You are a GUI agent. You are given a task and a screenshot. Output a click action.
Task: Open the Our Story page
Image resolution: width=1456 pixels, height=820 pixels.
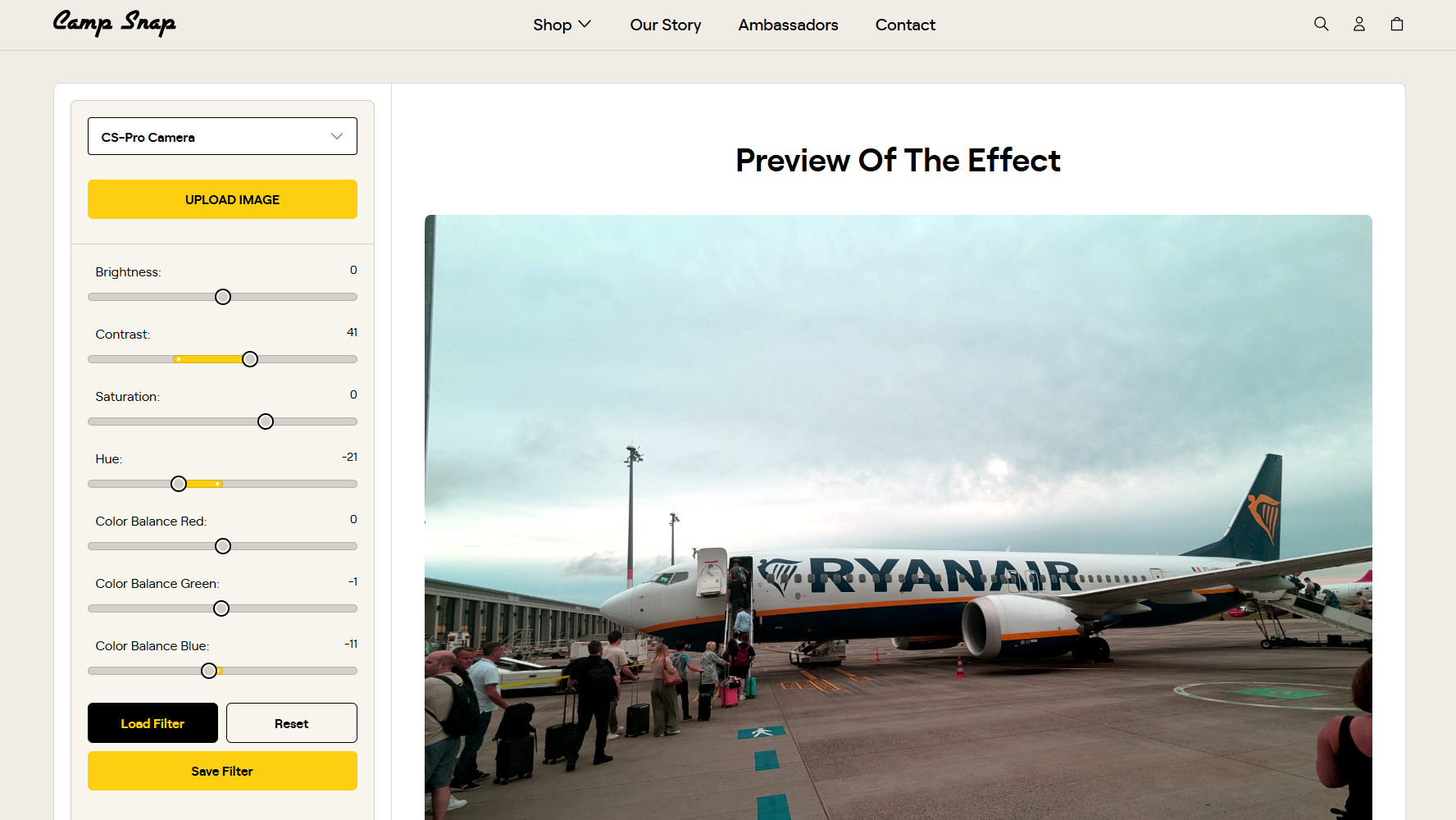click(665, 25)
